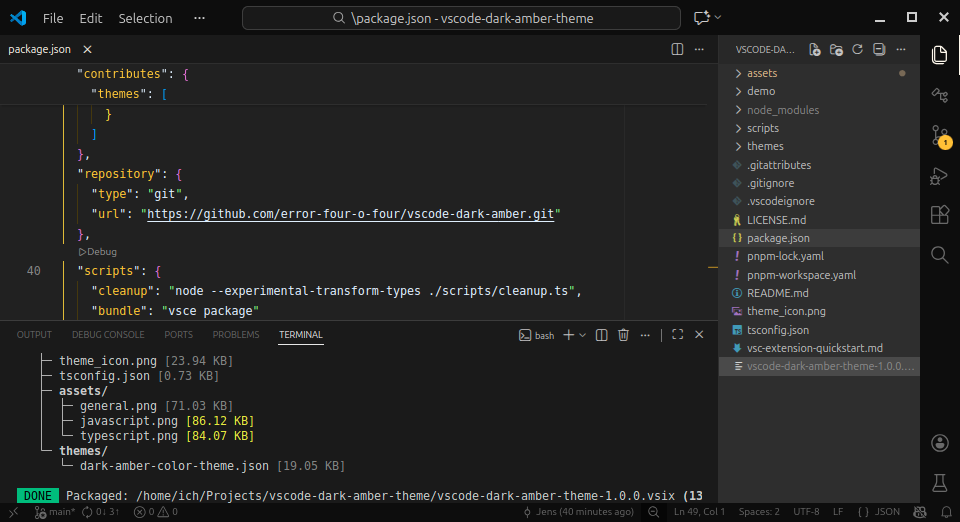Click the command center search box
The width and height of the screenshot is (960, 522).
(x=461, y=18)
